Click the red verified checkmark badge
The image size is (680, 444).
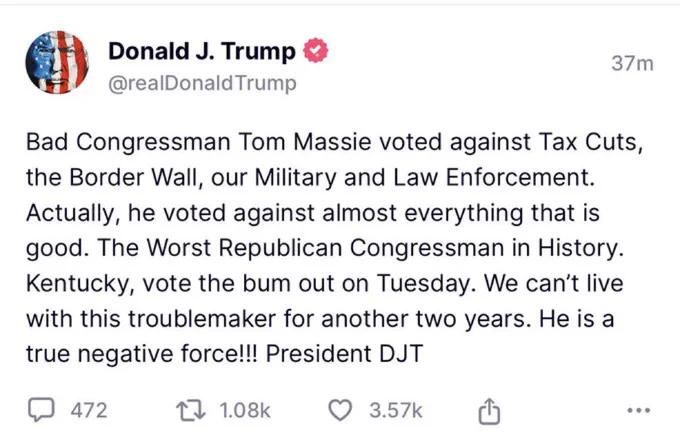tap(316, 51)
